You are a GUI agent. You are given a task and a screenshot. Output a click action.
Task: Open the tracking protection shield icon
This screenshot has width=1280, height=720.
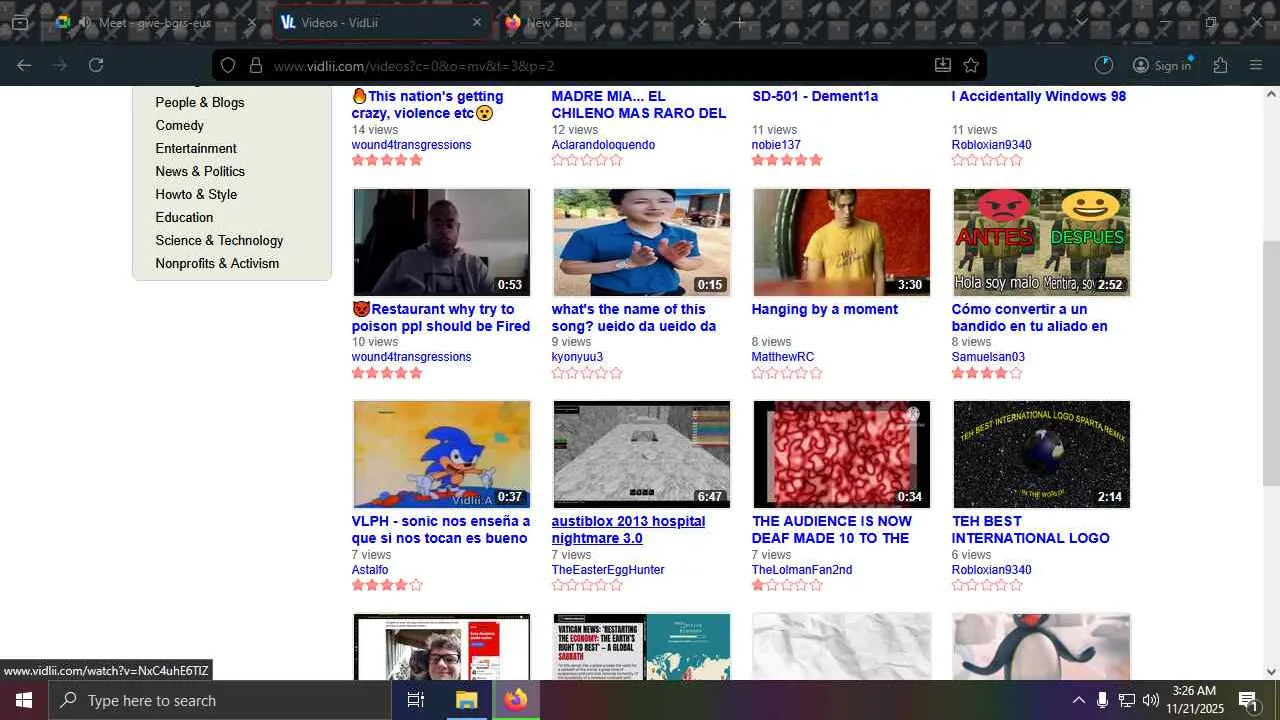click(x=228, y=65)
